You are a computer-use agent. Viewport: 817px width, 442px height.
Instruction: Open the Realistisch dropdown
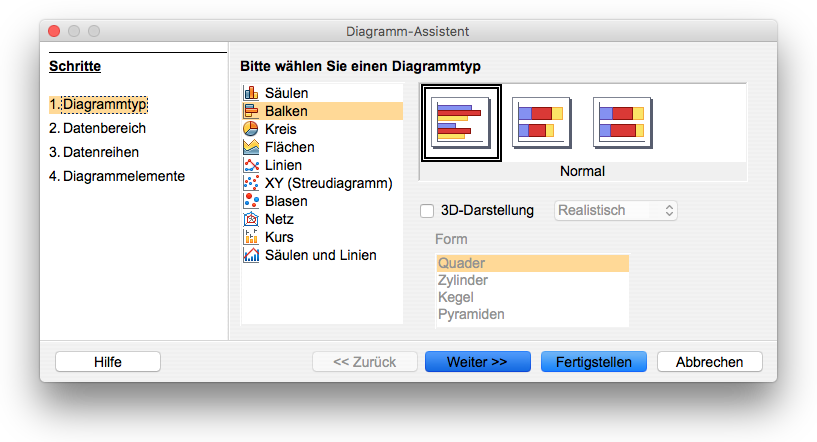pyautogui.click(x=615, y=211)
